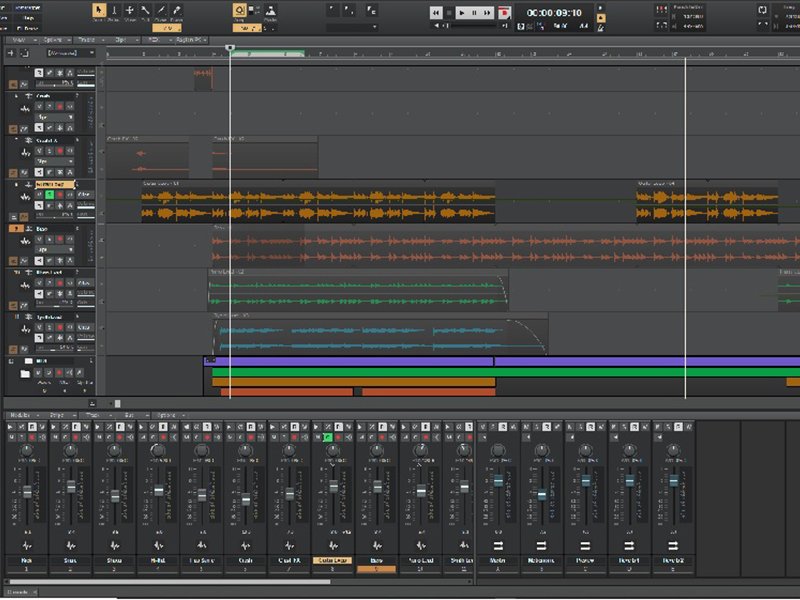The image size is (800, 600).
Task: Select the Smart tool in the toolbar
Action: tap(98, 11)
